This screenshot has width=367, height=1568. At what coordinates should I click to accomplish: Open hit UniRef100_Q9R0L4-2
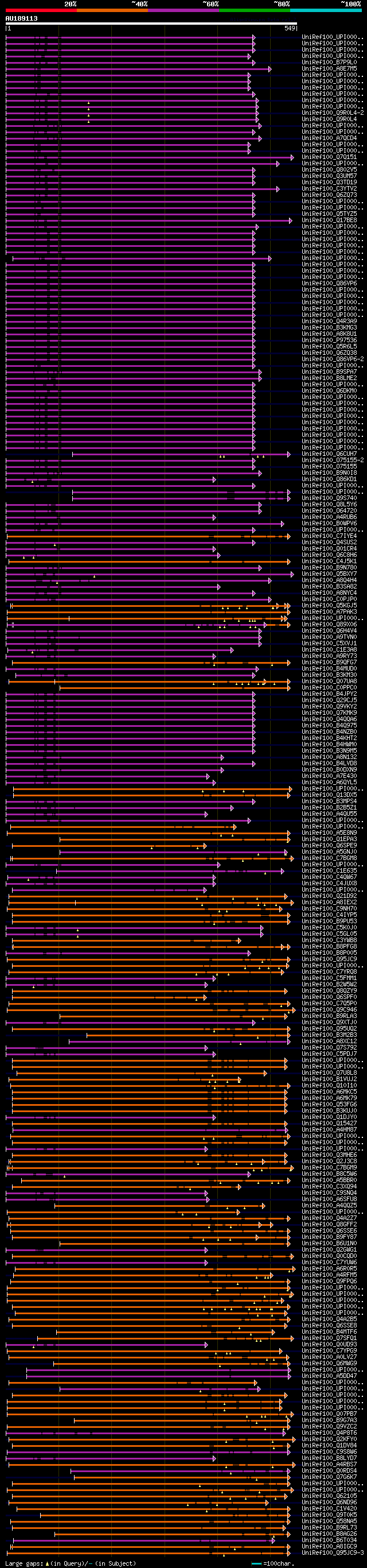pos(333,113)
